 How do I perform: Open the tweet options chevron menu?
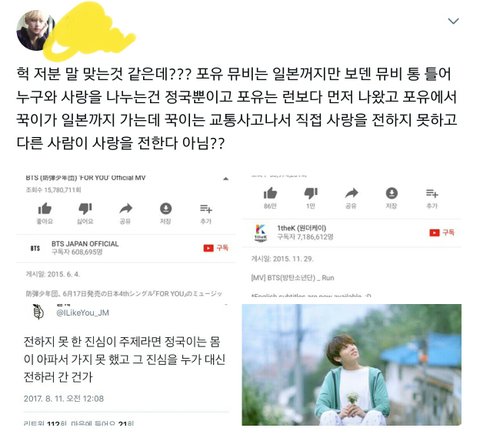pyautogui.click(x=453, y=21)
